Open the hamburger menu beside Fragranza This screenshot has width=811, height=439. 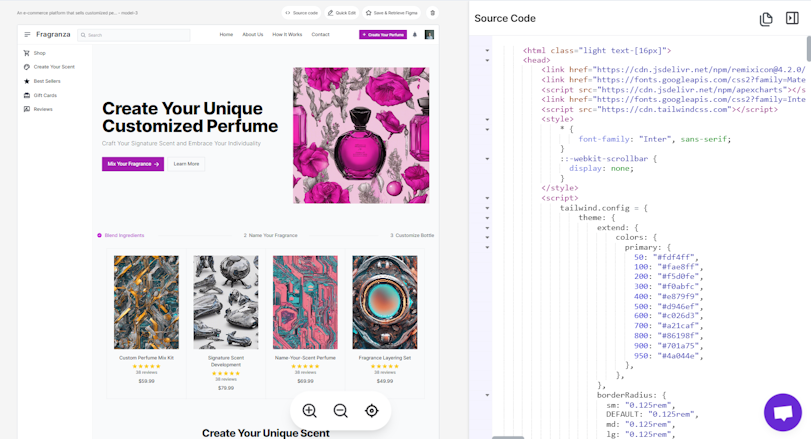27,35
